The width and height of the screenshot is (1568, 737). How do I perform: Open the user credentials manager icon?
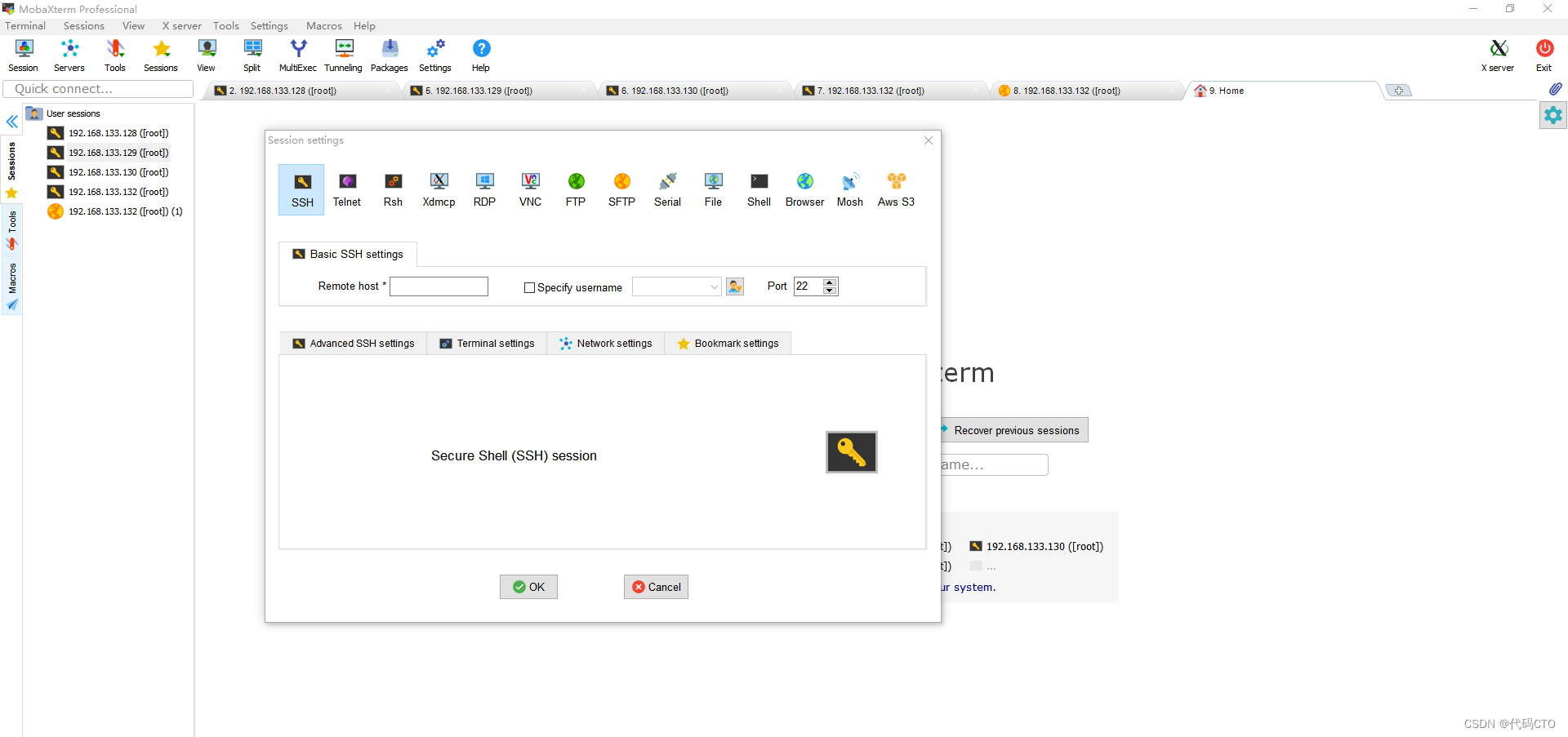click(735, 286)
